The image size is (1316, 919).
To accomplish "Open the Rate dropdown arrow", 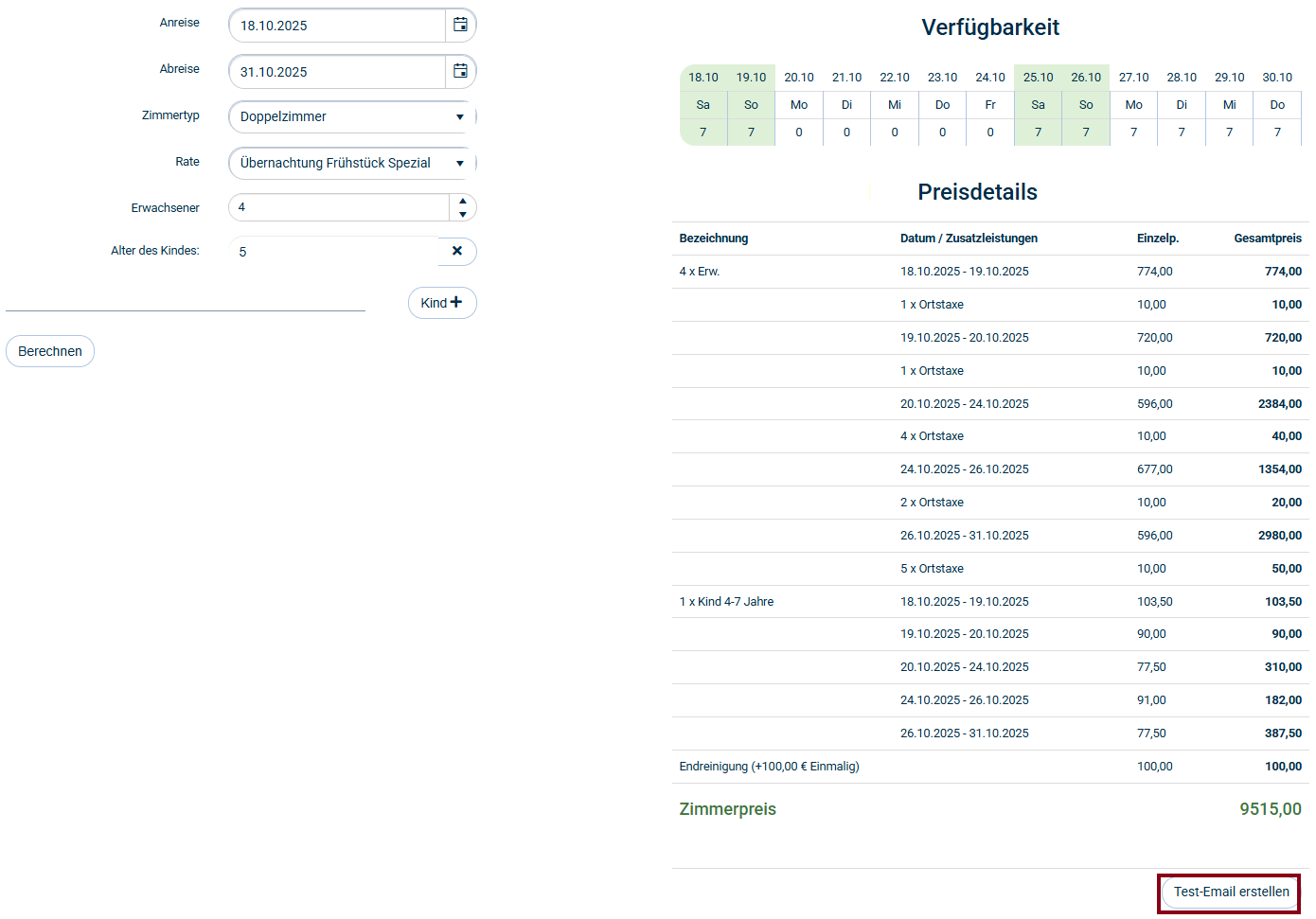I will click(x=459, y=163).
